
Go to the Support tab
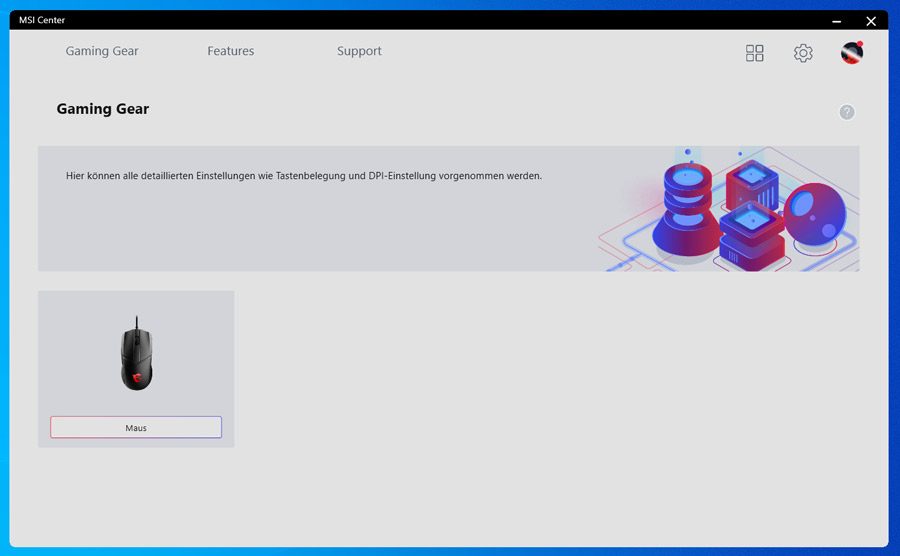pos(359,51)
